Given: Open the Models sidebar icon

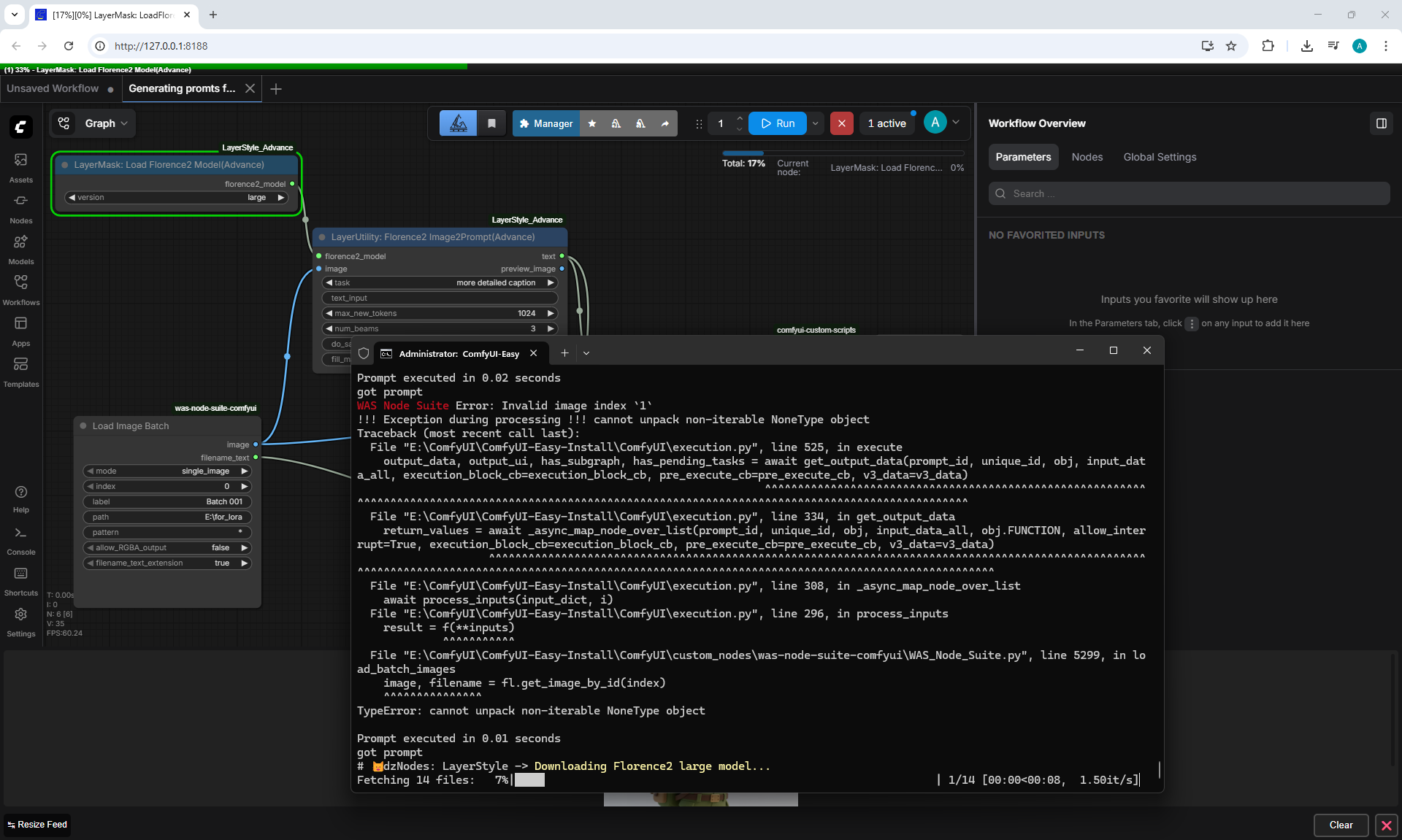Looking at the screenshot, I should (20, 249).
